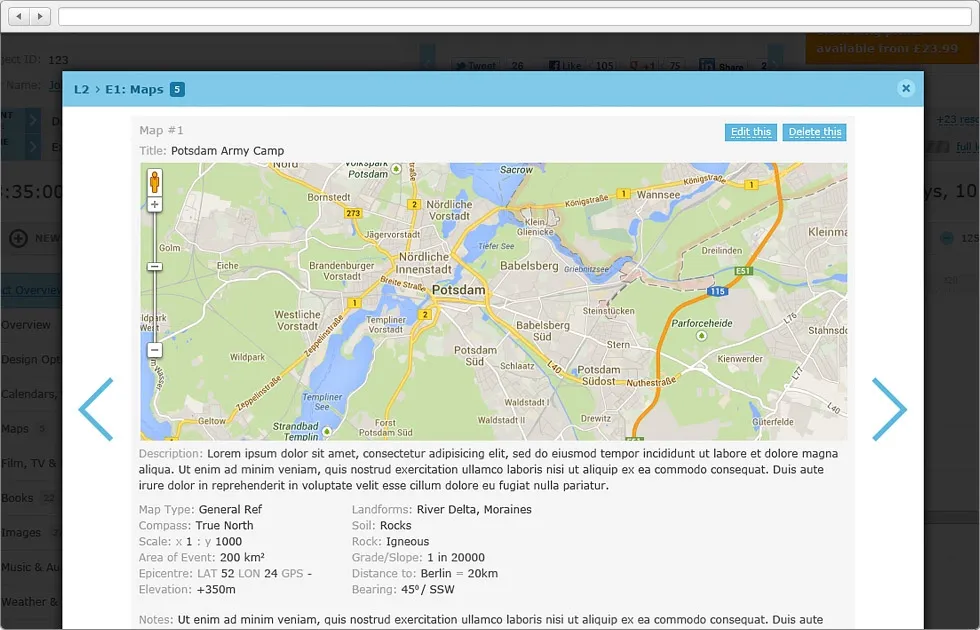980x630 pixels.
Task: Click the maps count badge 5
Action: click(x=177, y=89)
